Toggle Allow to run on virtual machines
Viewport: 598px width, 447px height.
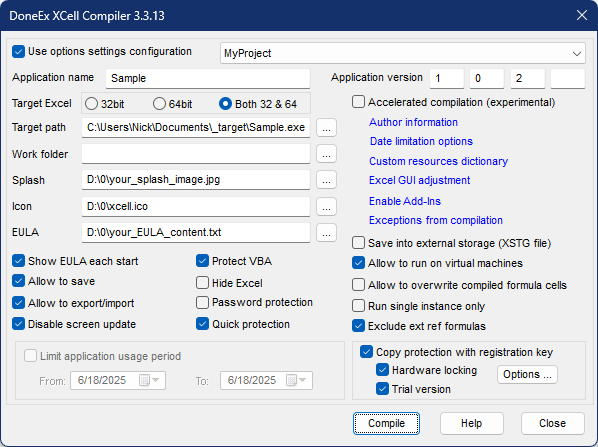358,263
